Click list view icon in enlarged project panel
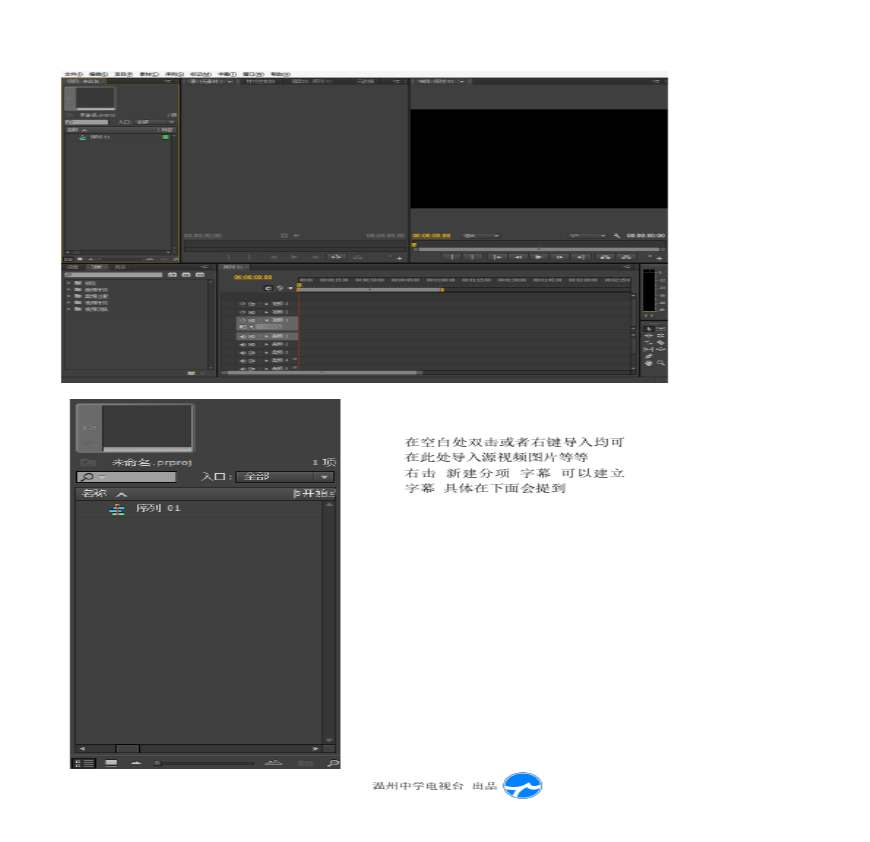The height and width of the screenshot is (842, 870). click(84, 763)
